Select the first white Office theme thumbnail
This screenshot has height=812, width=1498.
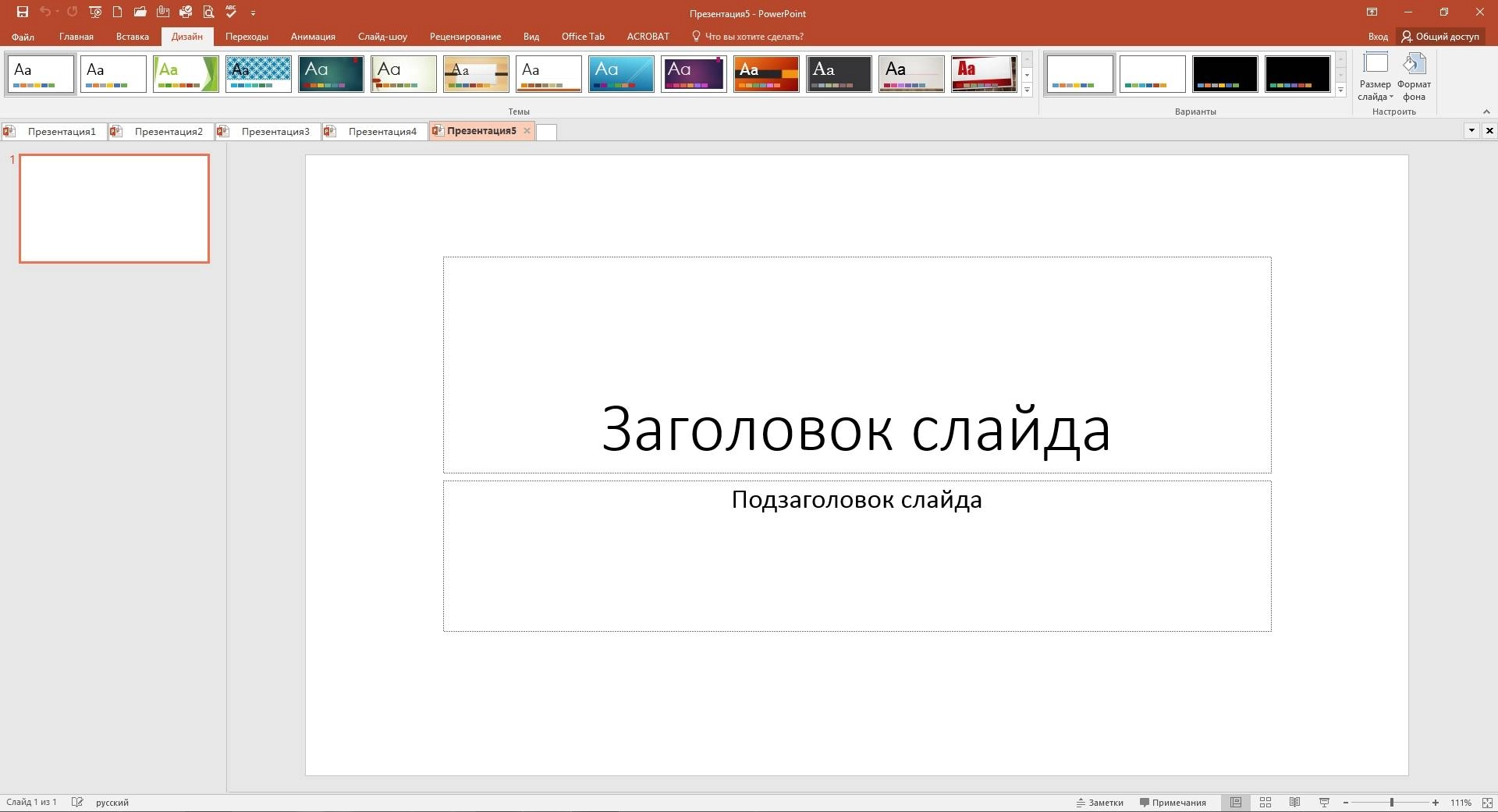pos(41,74)
